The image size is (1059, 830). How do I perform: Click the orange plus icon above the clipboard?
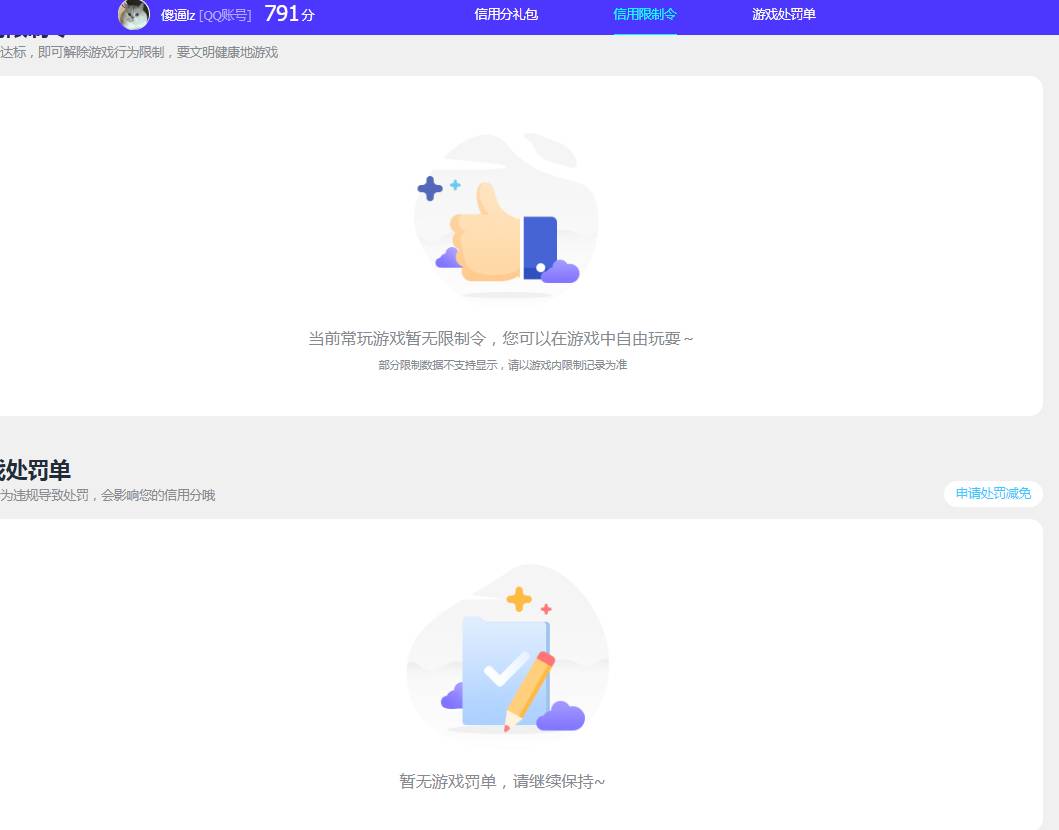(x=518, y=600)
